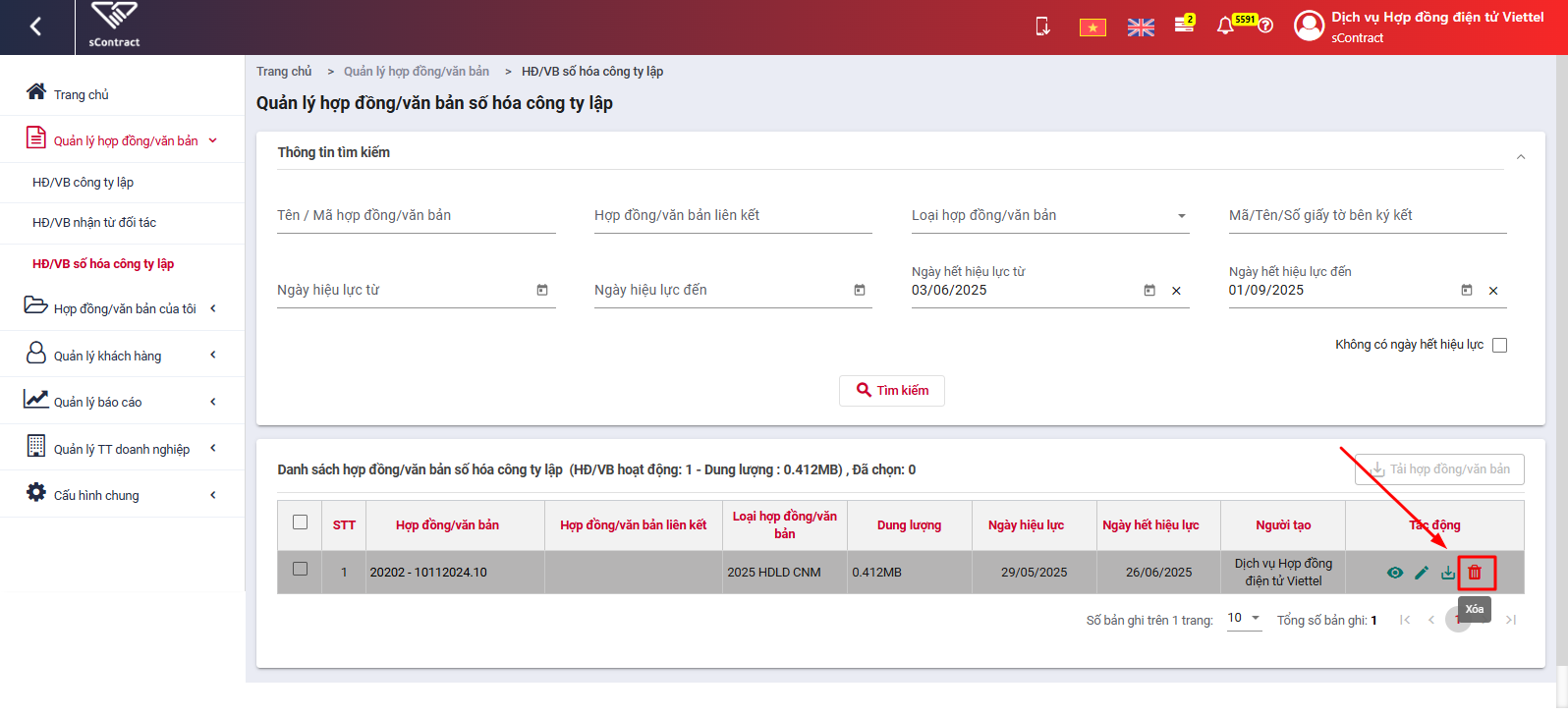Open the Loại hợp đồng/văn bản dropdown
The image size is (1568, 715).
[1050, 216]
